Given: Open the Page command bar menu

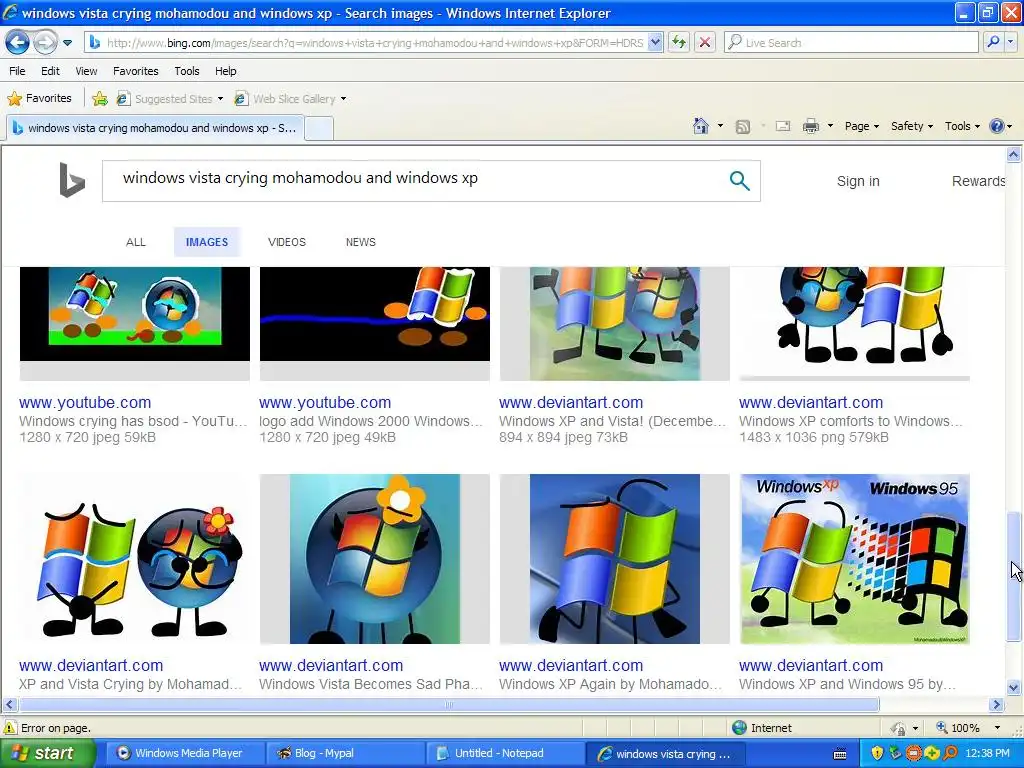Looking at the screenshot, I should click(862, 126).
